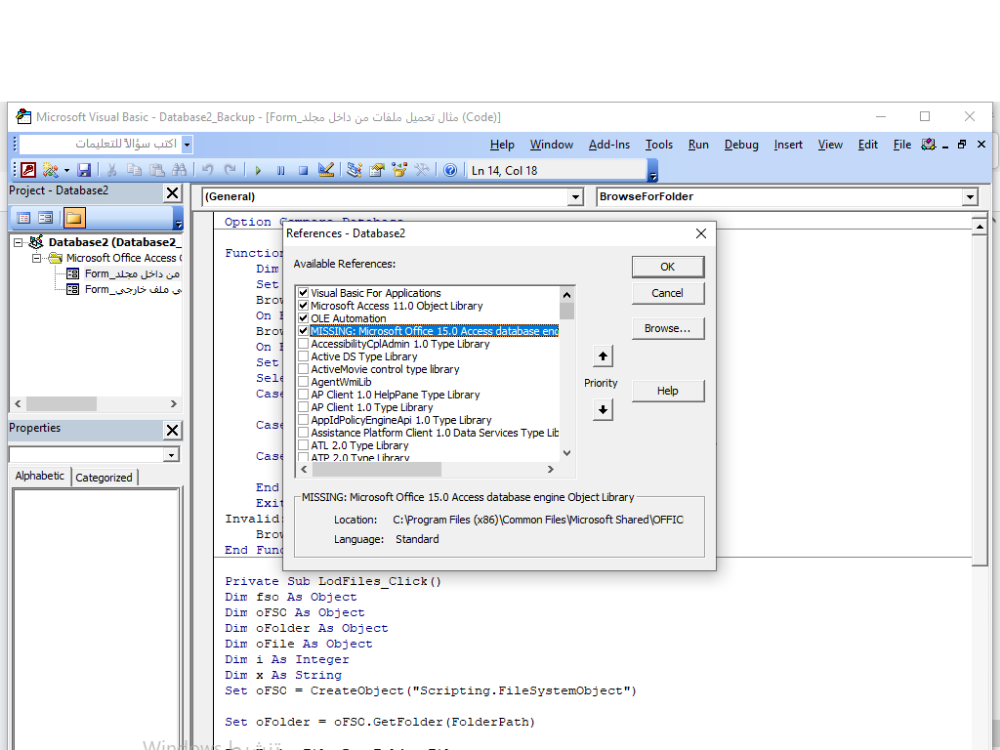Move reference priority up arrow

(603, 356)
